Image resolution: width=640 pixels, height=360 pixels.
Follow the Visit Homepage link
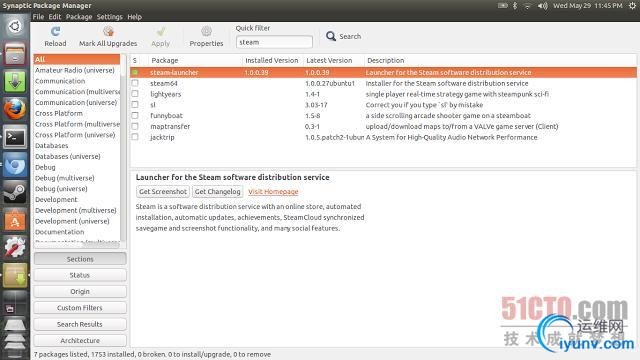pos(273,191)
